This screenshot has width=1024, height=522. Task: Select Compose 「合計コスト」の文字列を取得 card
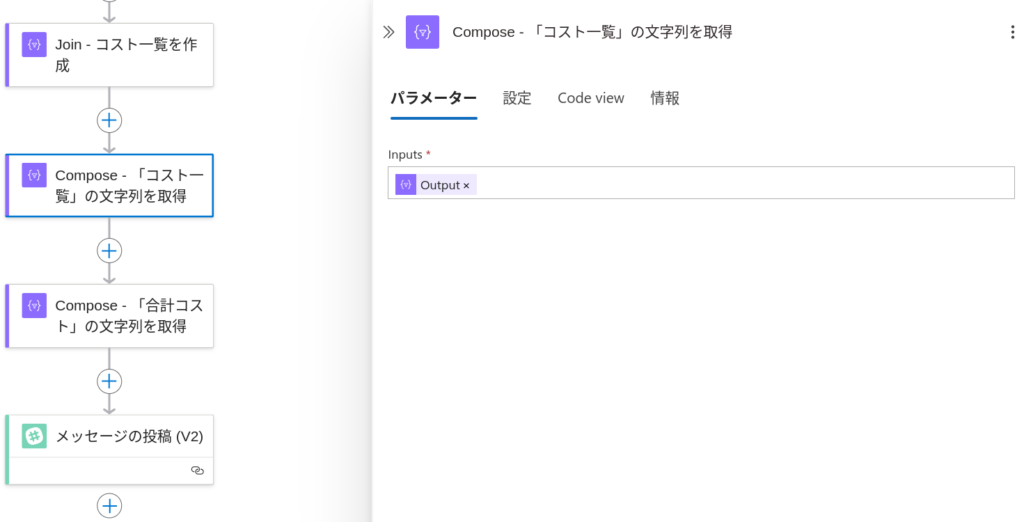click(110, 316)
